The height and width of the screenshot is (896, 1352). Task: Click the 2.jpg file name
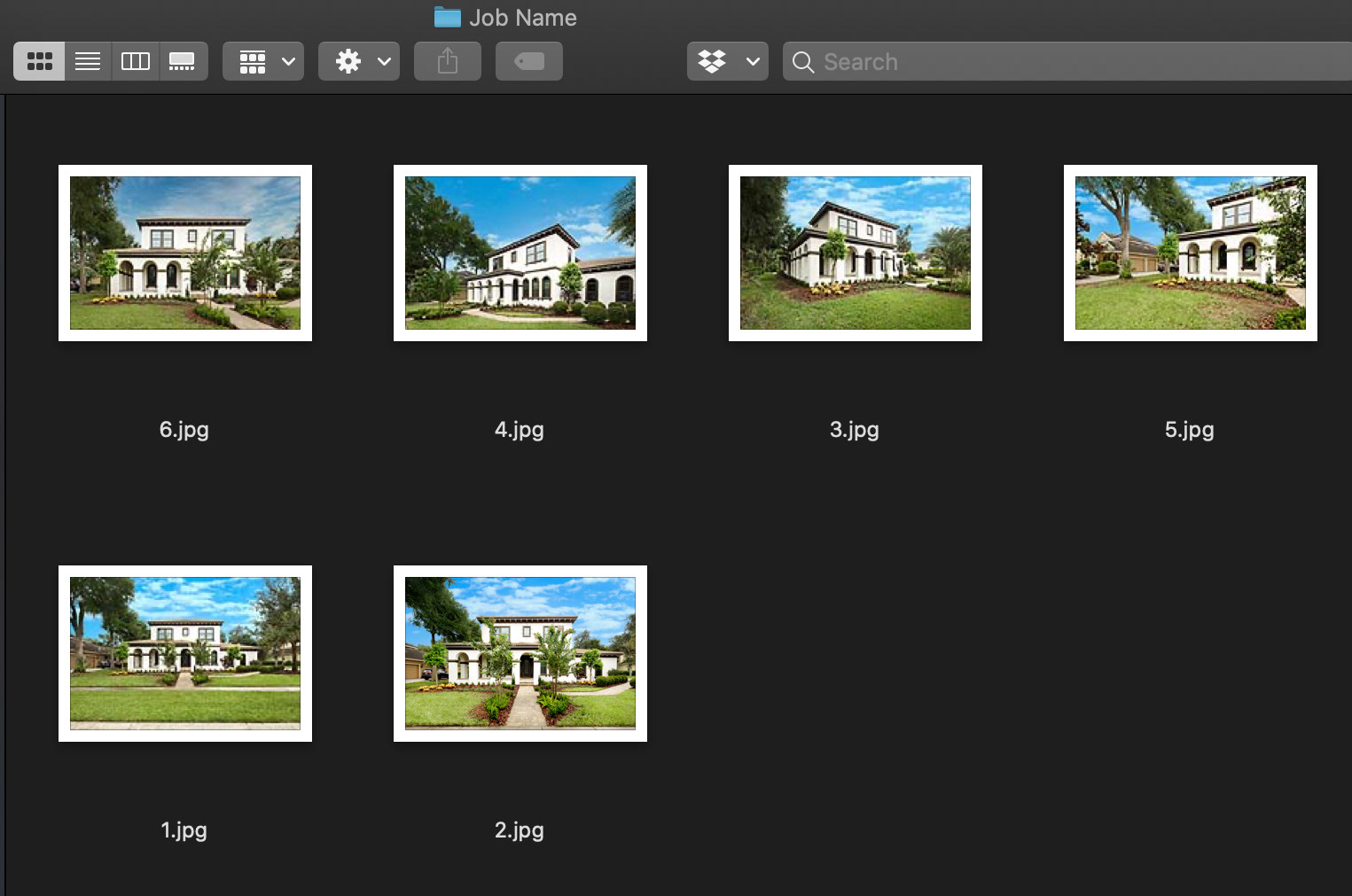(x=520, y=830)
